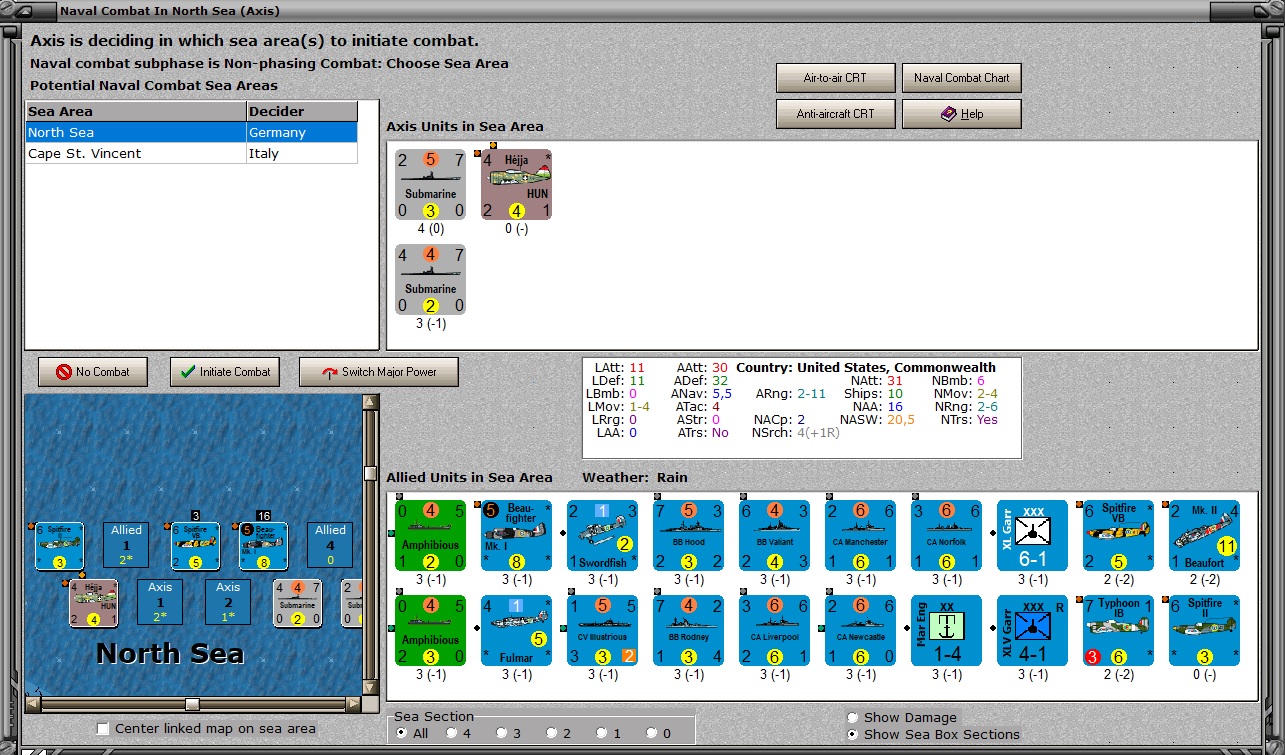Pick the Mk. II Beaufort bomber
Viewport: 1285px width, 755px height.
1204,535
